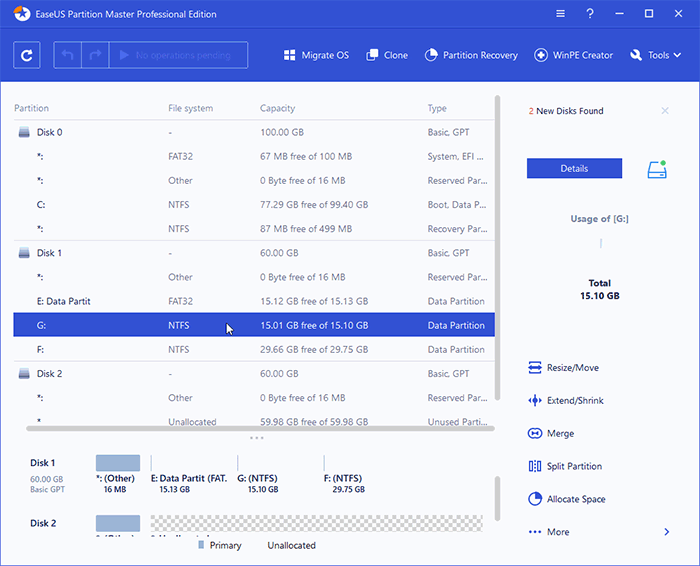Launch WinPE Creator

pyautogui.click(x=542, y=55)
